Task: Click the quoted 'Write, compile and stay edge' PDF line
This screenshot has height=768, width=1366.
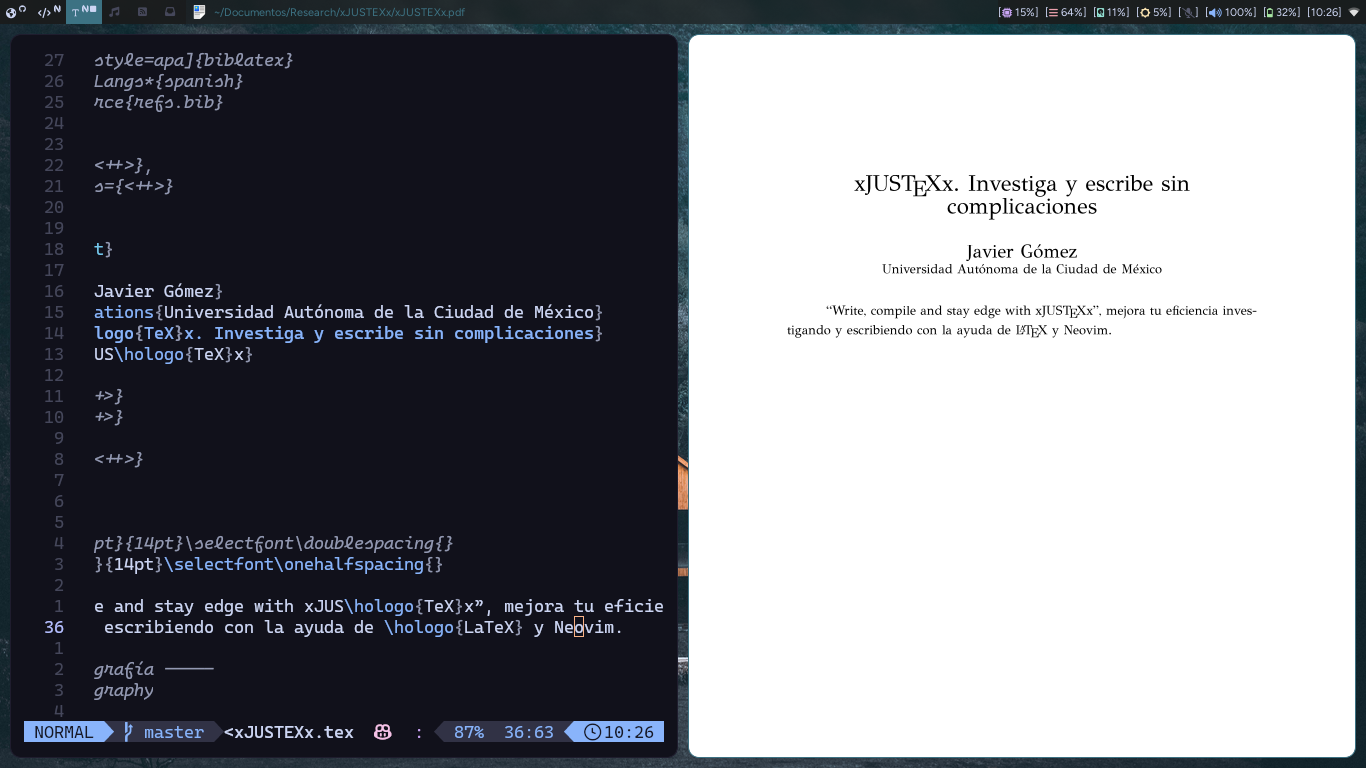Action: point(1041,311)
